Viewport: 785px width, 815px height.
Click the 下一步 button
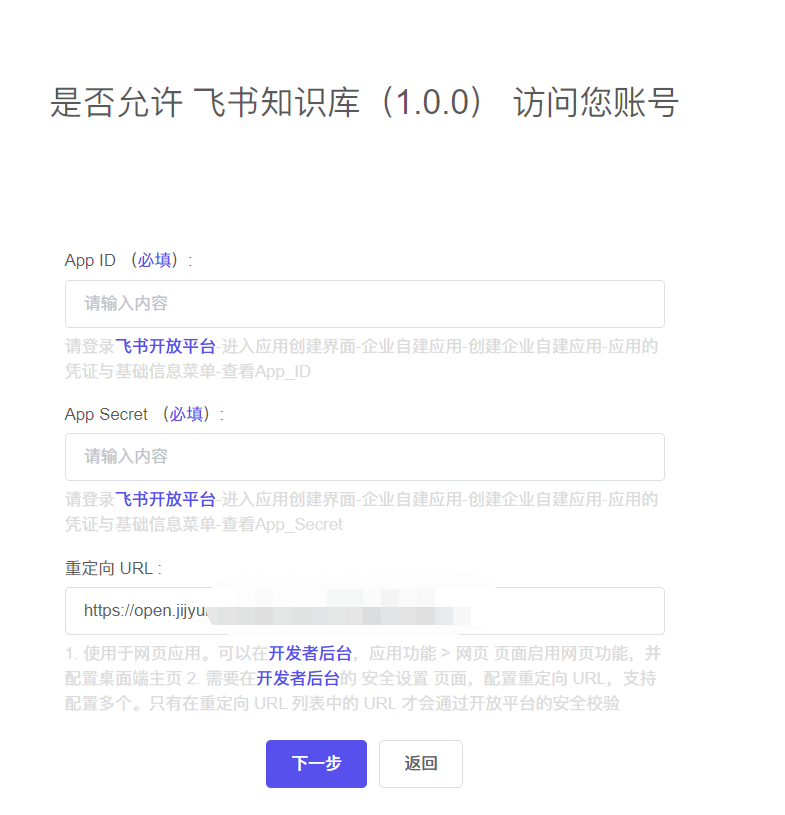(316, 764)
